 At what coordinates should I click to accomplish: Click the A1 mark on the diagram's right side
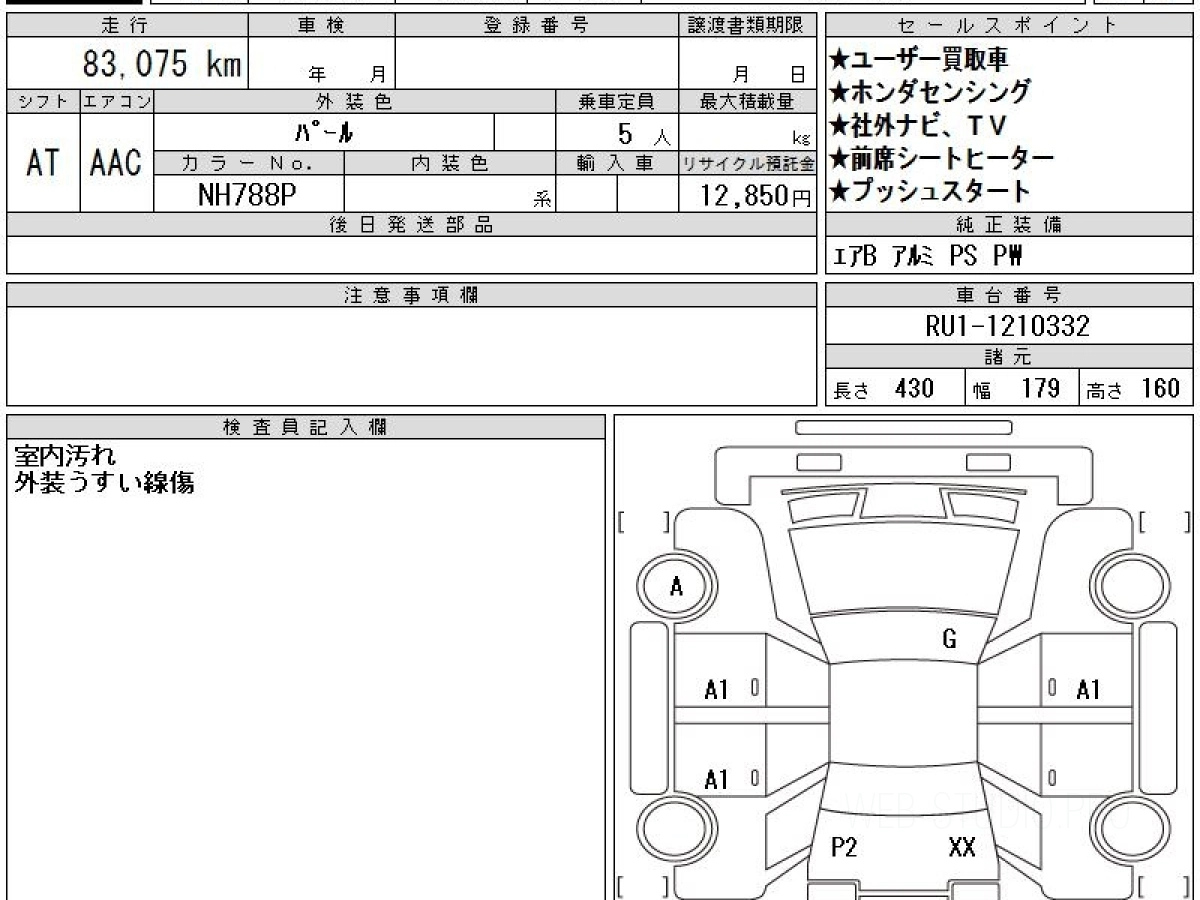point(1089,689)
